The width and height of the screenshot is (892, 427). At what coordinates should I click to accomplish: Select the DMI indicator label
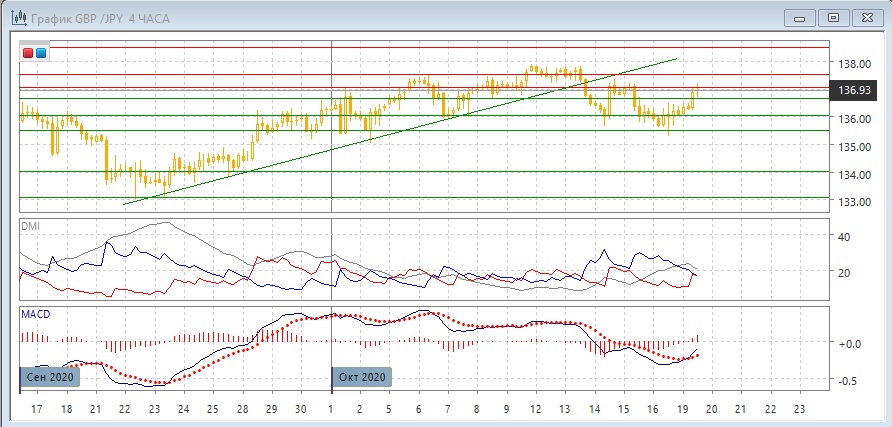click(32, 226)
